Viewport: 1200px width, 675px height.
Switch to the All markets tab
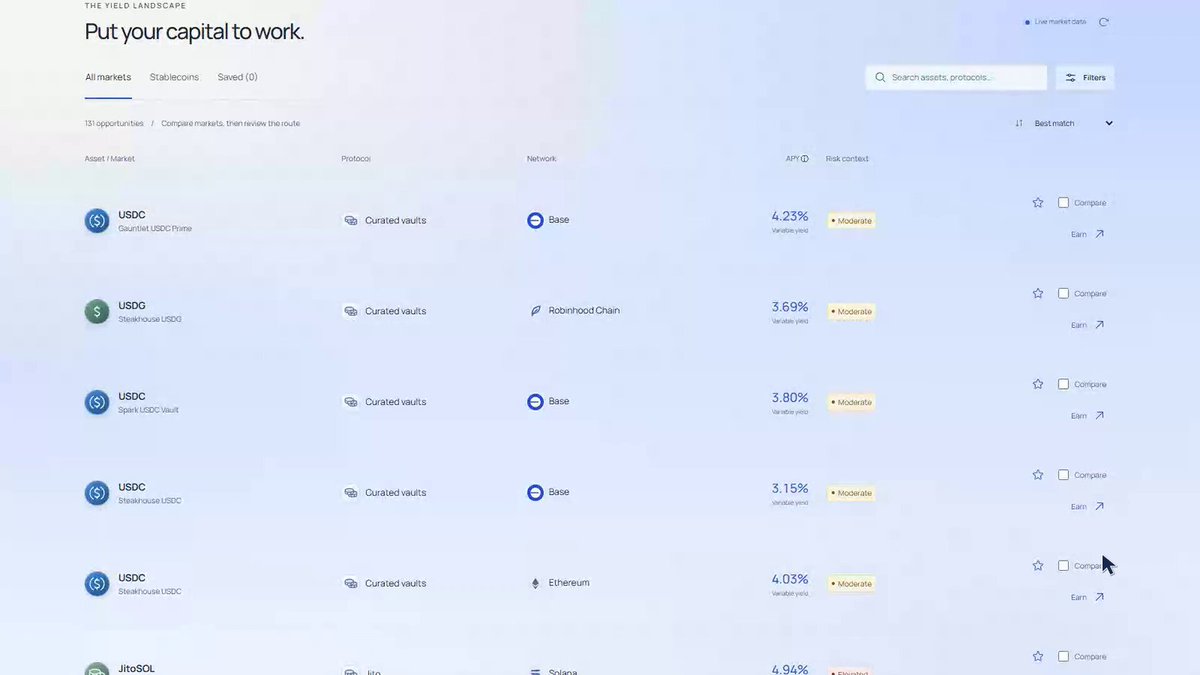tap(108, 77)
